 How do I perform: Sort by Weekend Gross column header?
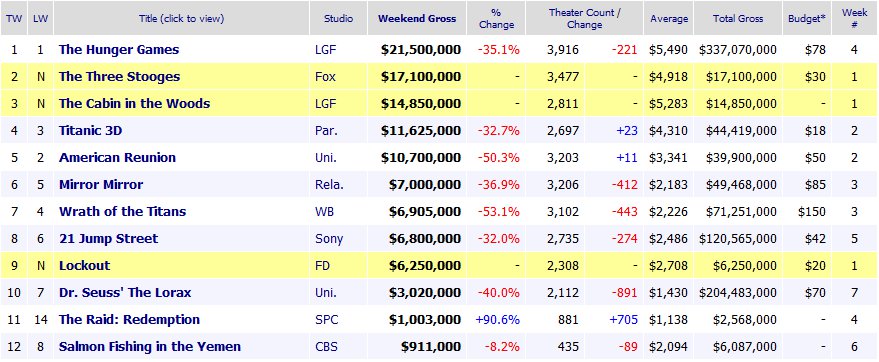point(417,18)
